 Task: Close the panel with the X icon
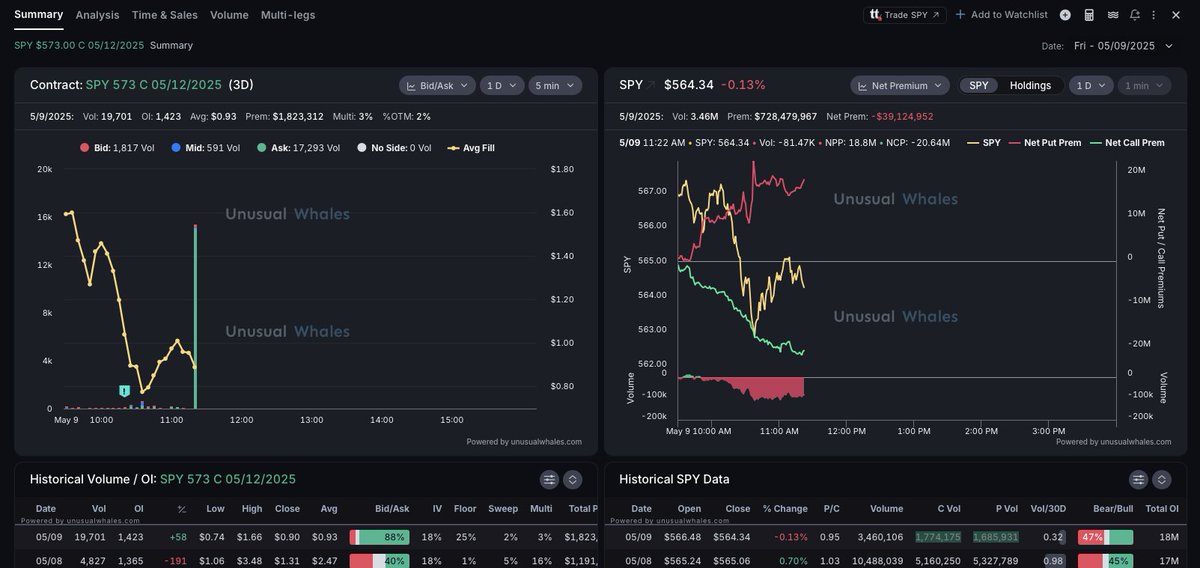1175,15
